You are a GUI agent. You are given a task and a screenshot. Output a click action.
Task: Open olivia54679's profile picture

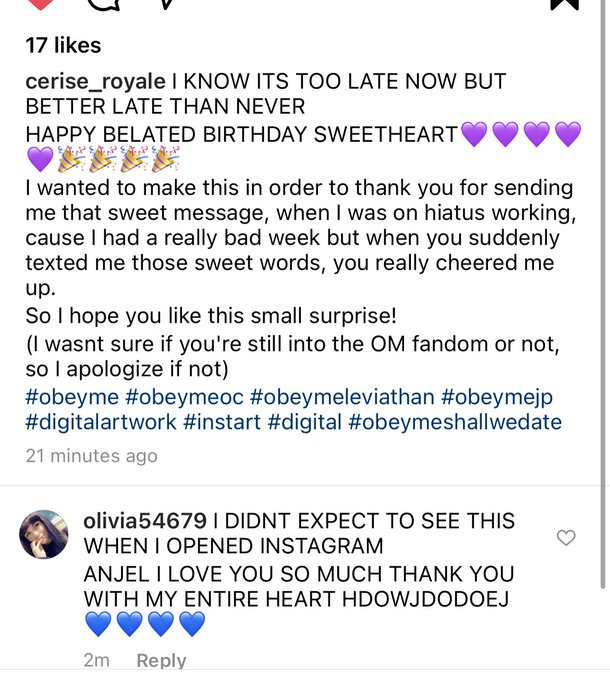(x=44, y=534)
